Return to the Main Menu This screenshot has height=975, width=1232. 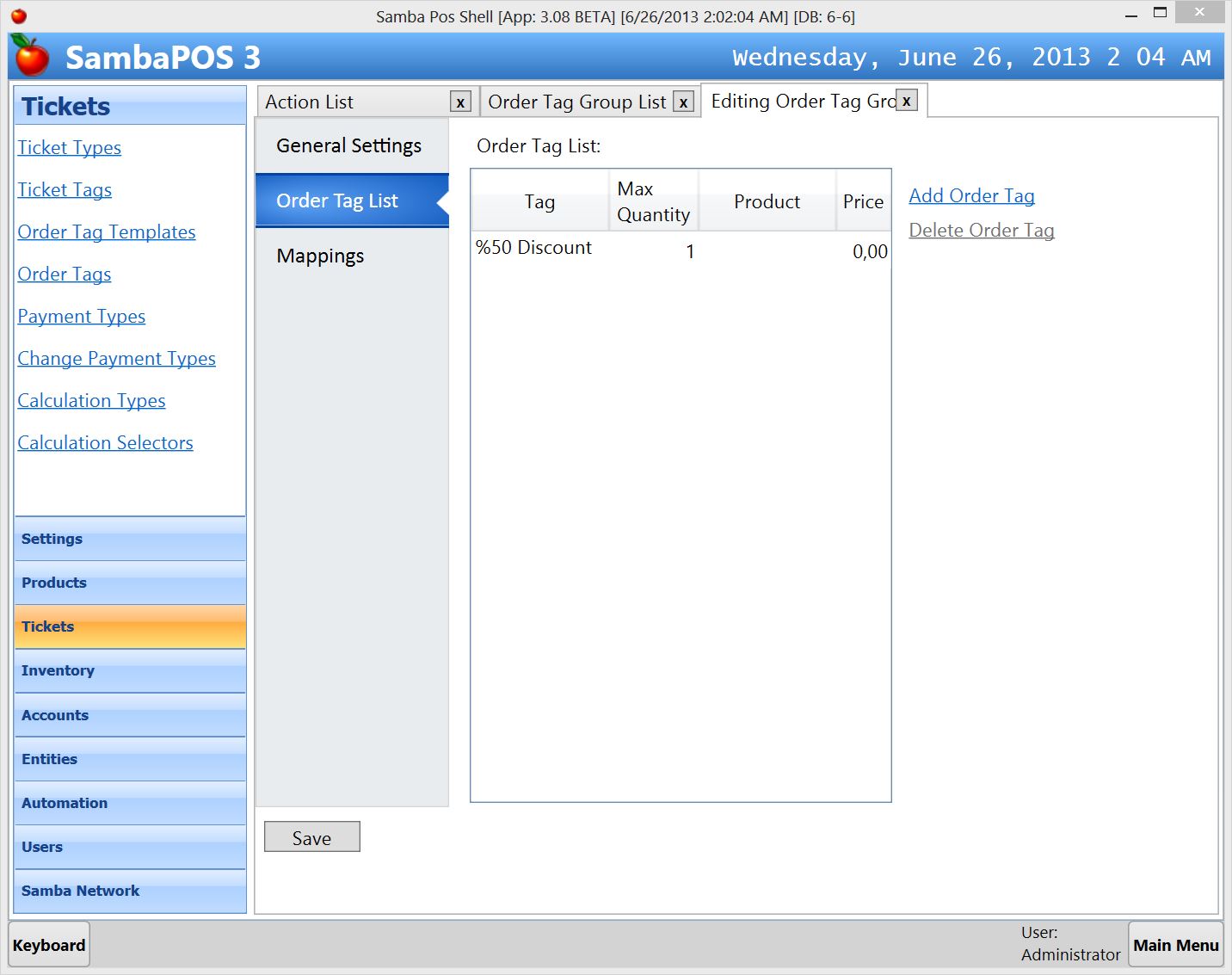coord(1175,945)
